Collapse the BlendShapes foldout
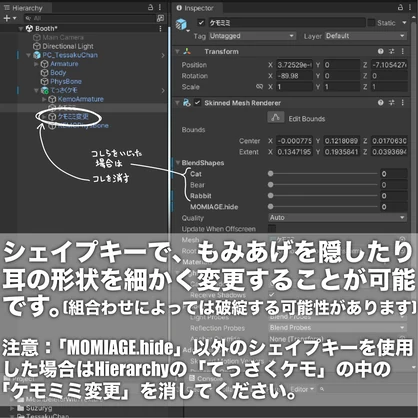Screen dimensions: 418x418 tap(178, 163)
